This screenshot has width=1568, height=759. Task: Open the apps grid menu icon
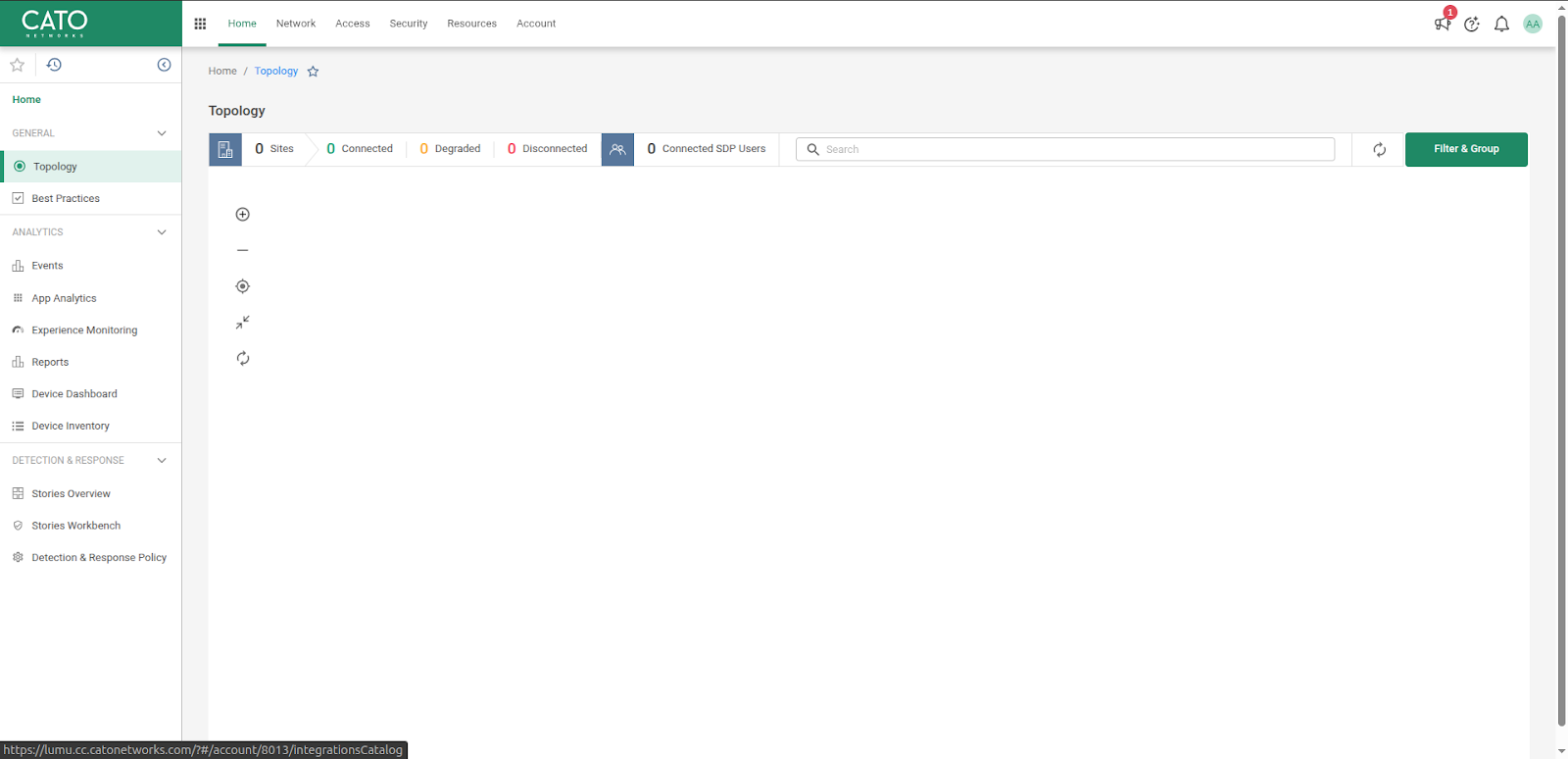point(200,24)
